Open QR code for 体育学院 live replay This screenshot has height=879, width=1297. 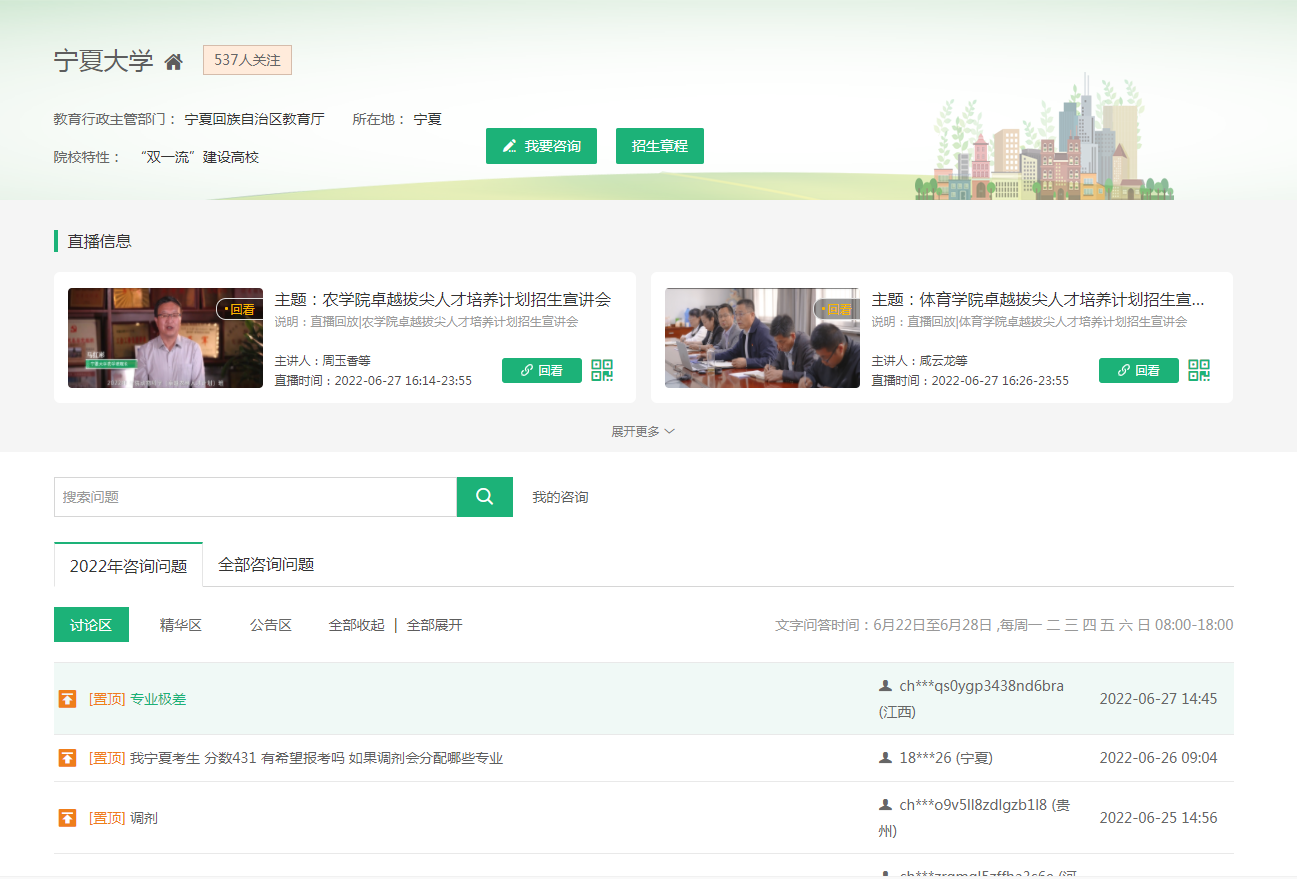click(x=1199, y=371)
